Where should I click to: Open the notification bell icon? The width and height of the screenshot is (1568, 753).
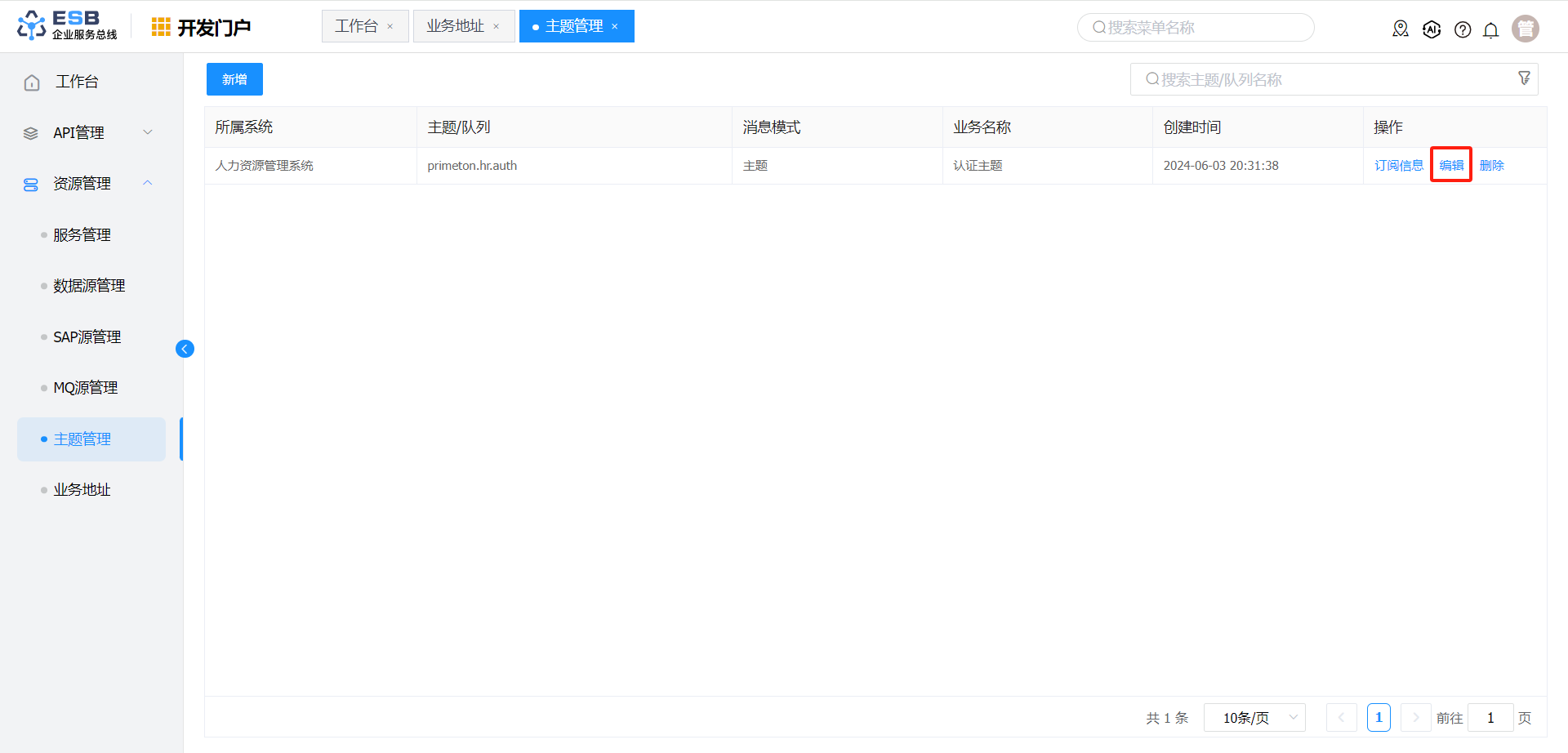(x=1490, y=30)
